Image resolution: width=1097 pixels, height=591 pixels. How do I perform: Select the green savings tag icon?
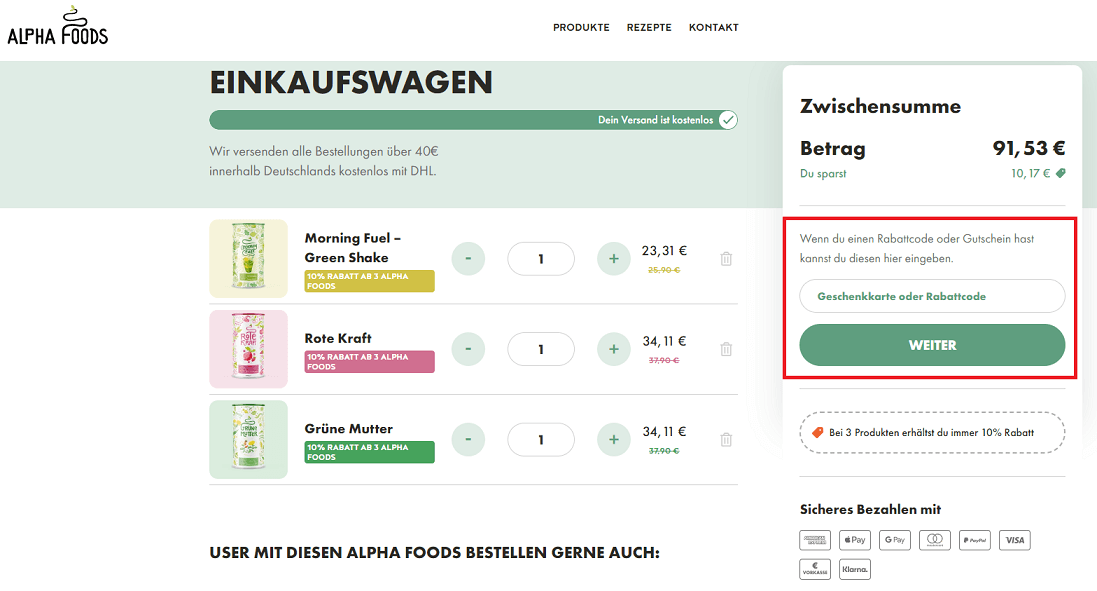1061,173
